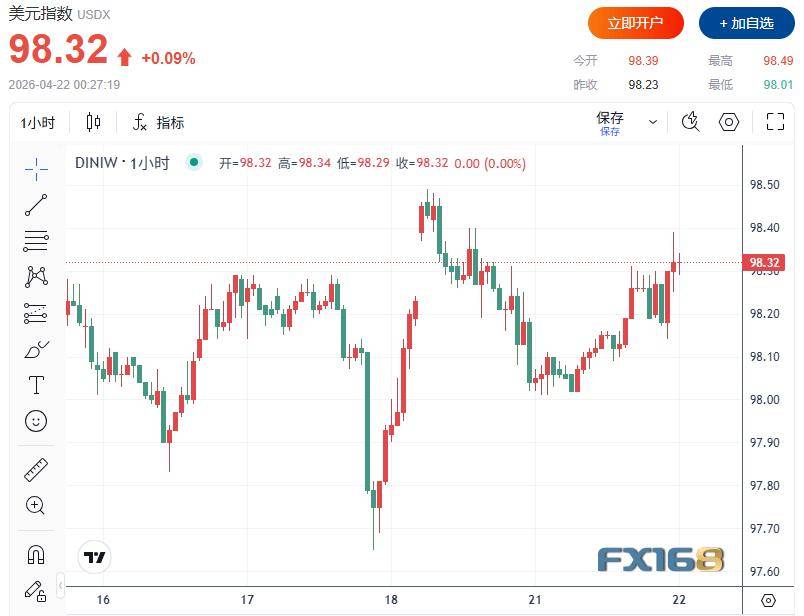Open the 指标 indicators menu

pyautogui.click(x=158, y=123)
